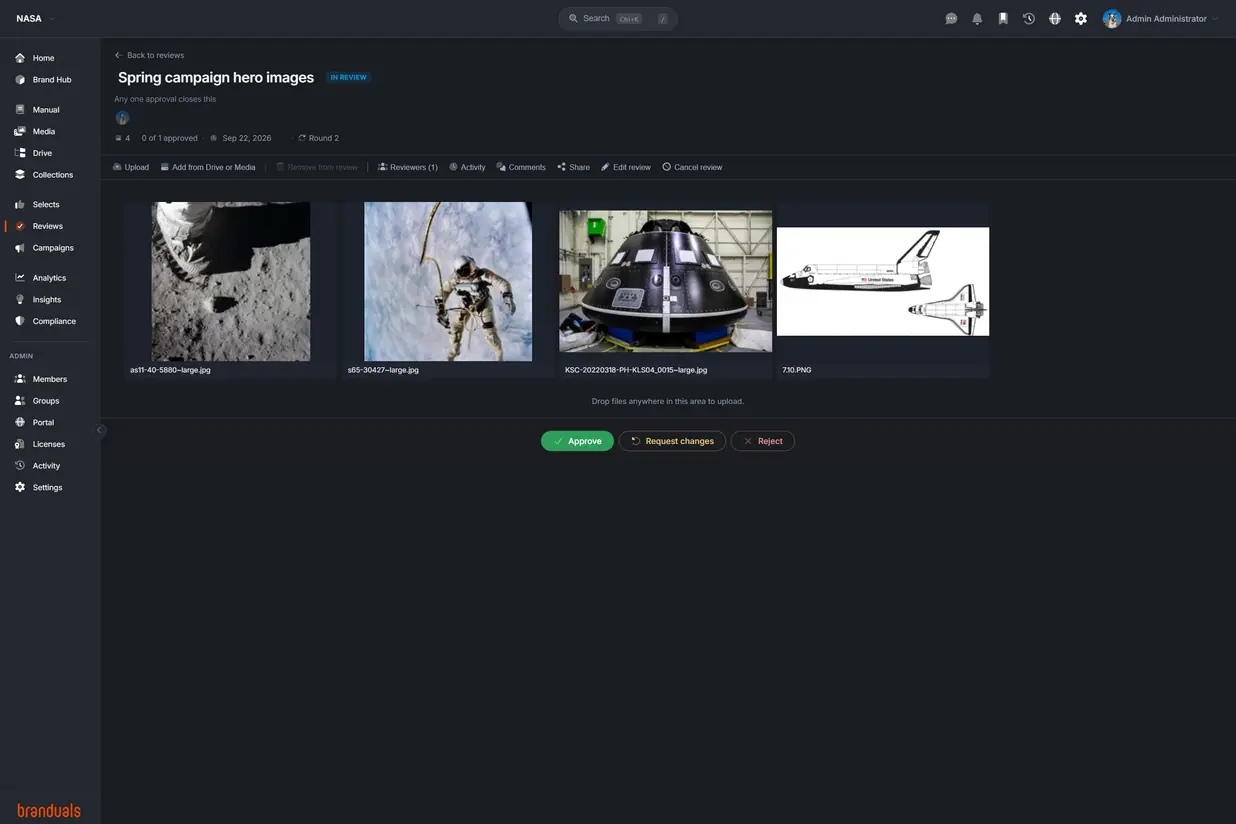The width and height of the screenshot is (1236, 824).
Task: Click the Request changes button
Action: (672, 441)
